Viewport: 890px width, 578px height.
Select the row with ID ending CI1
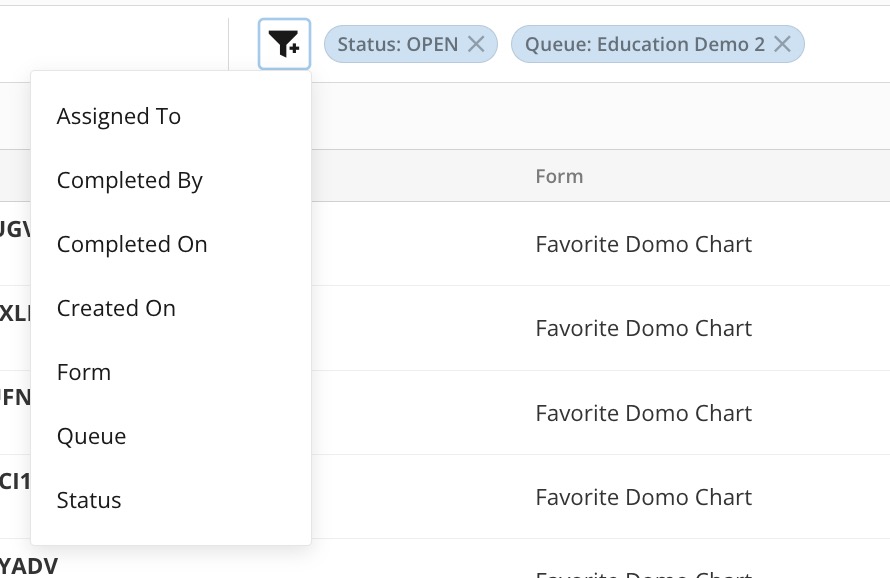click(15, 482)
